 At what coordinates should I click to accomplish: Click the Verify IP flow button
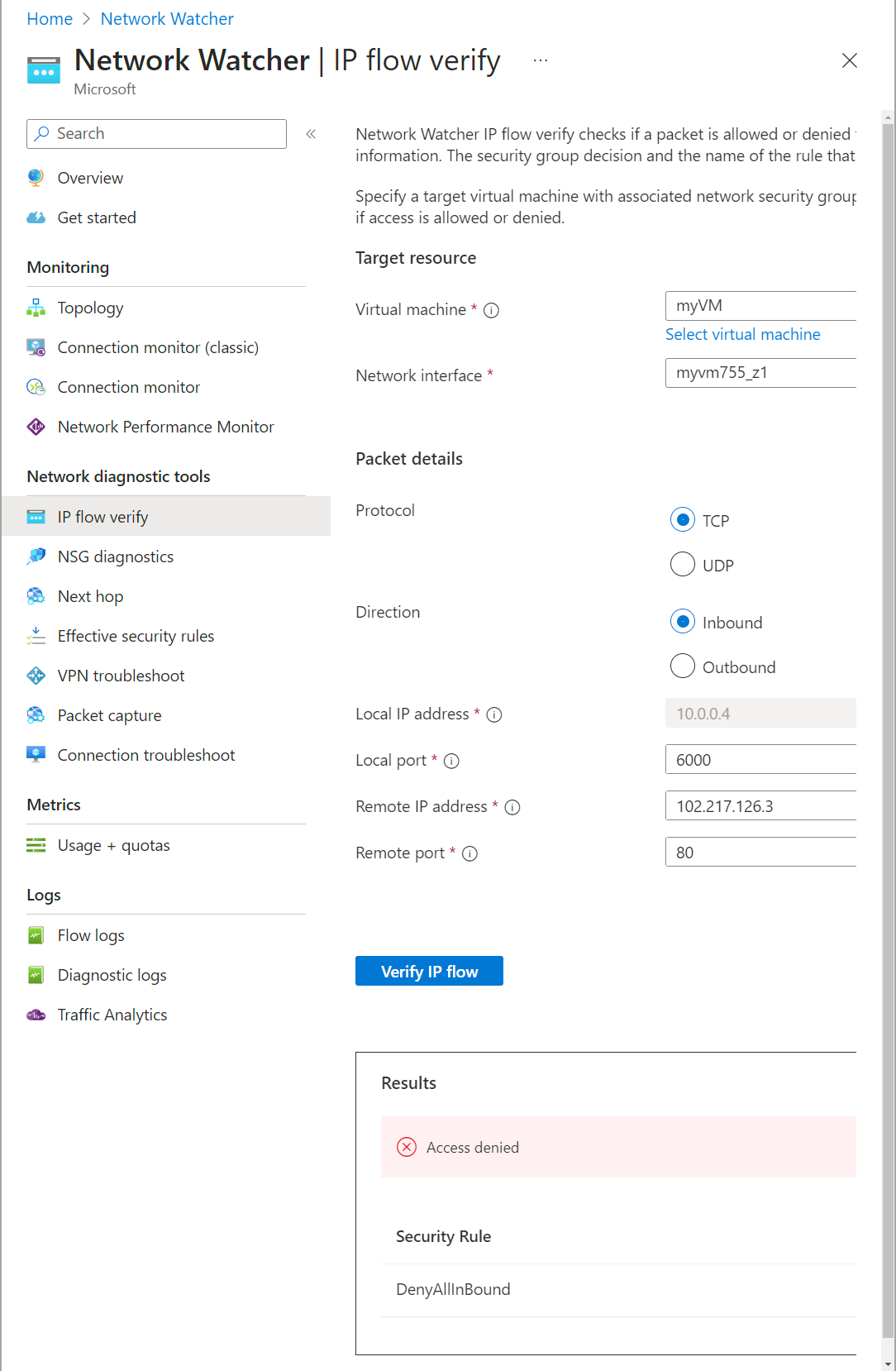click(x=429, y=972)
